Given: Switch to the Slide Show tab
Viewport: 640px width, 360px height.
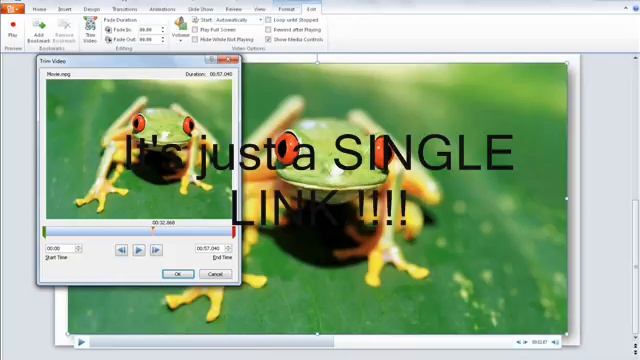Looking at the screenshot, I should (x=200, y=9).
